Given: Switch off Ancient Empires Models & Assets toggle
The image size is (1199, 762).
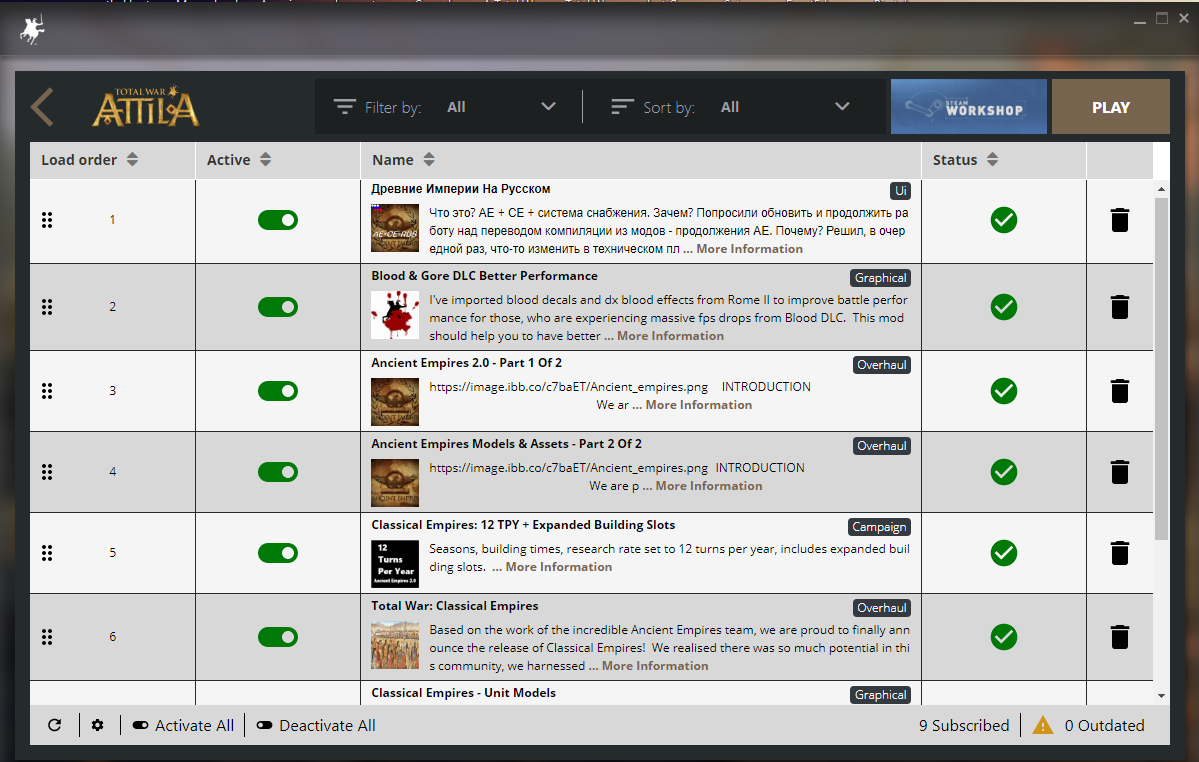Looking at the screenshot, I should [278, 472].
